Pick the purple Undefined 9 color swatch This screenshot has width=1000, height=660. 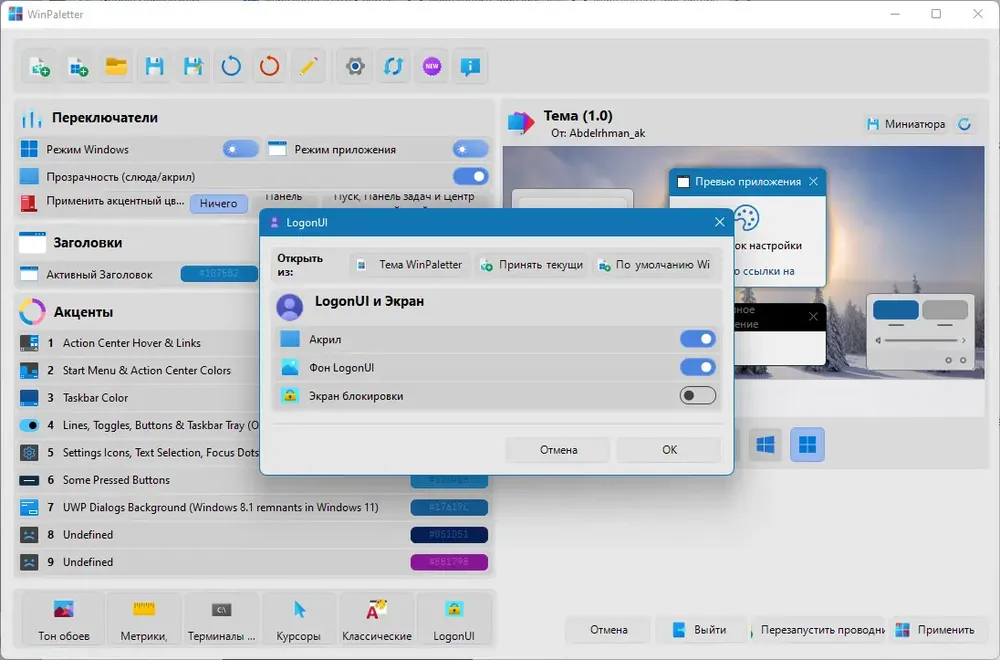tap(449, 562)
